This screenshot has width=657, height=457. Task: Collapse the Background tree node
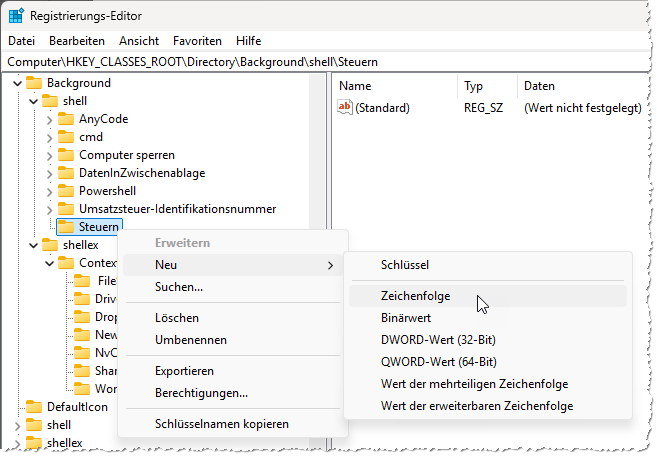(19, 83)
